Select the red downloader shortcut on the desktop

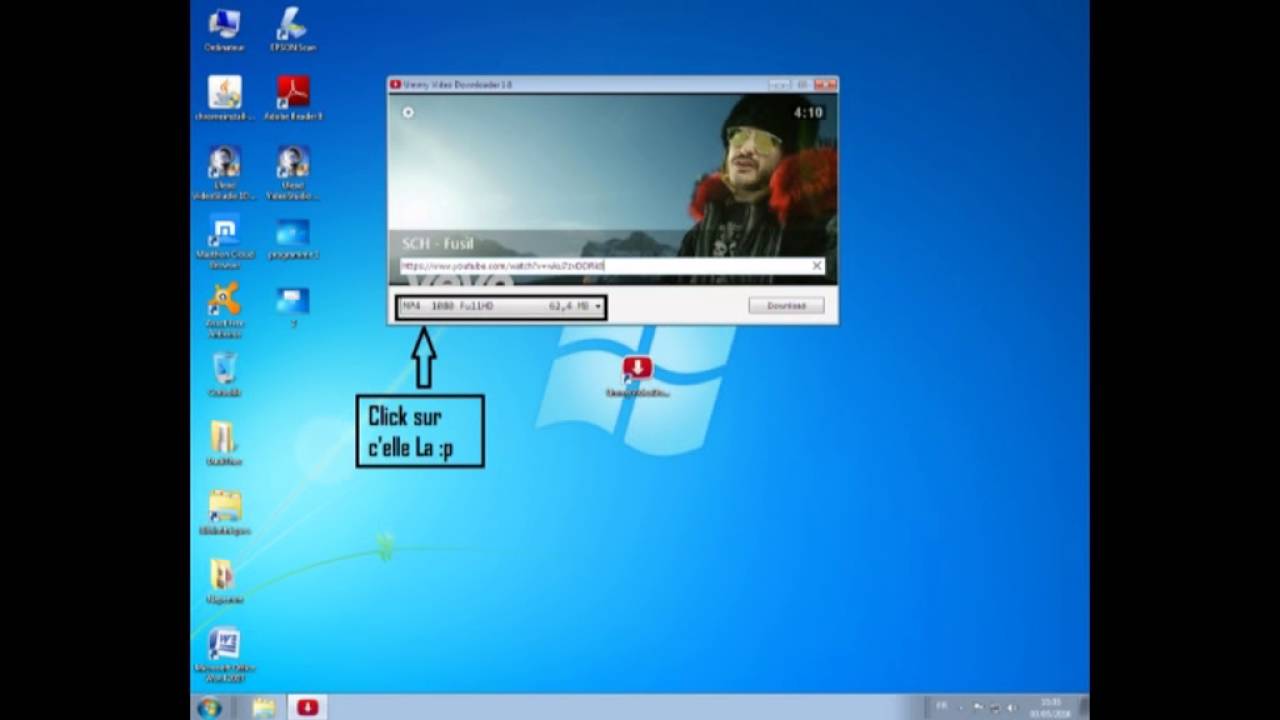pos(637,376)
